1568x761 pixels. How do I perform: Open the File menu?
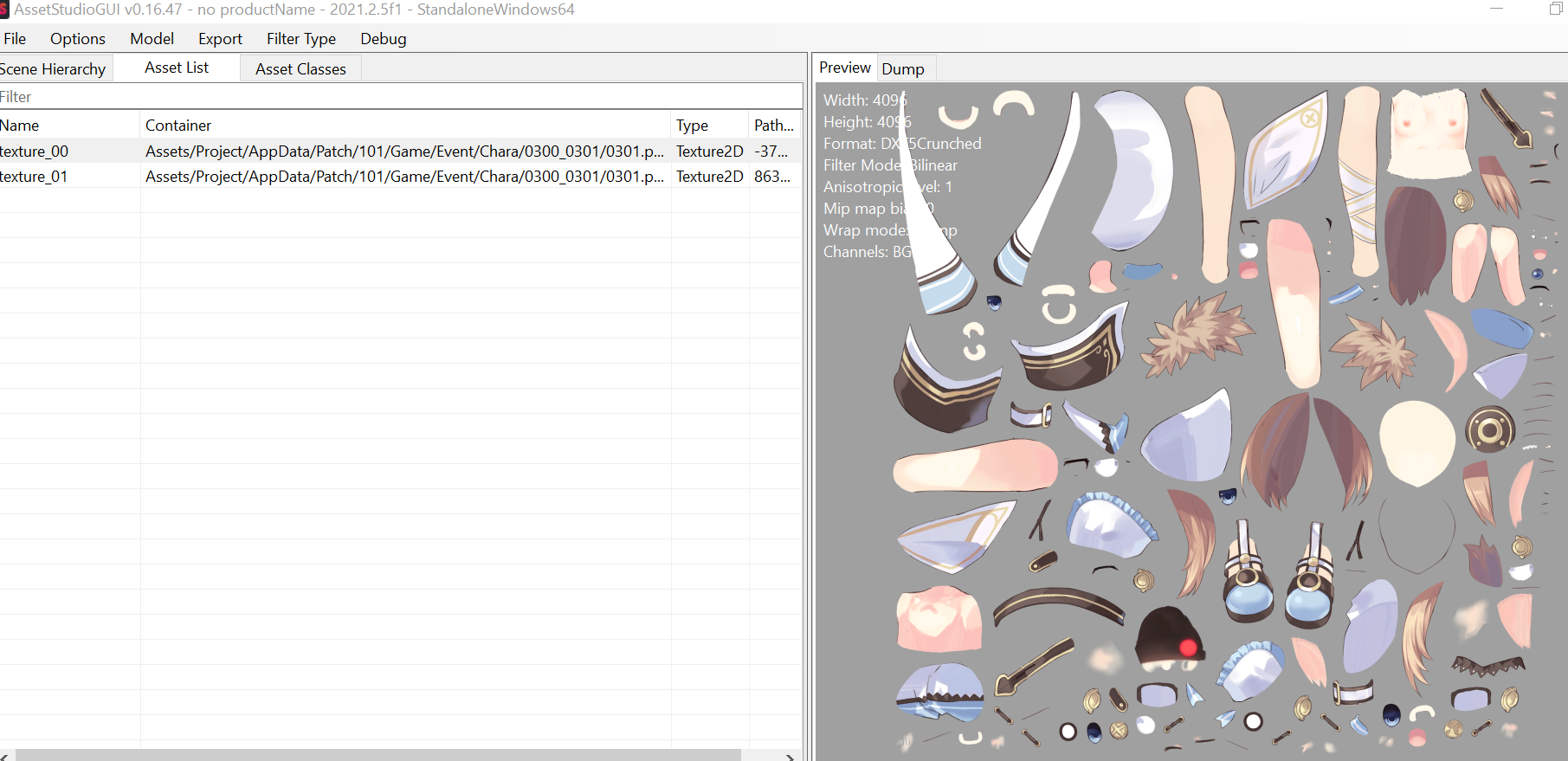[15, 39]
